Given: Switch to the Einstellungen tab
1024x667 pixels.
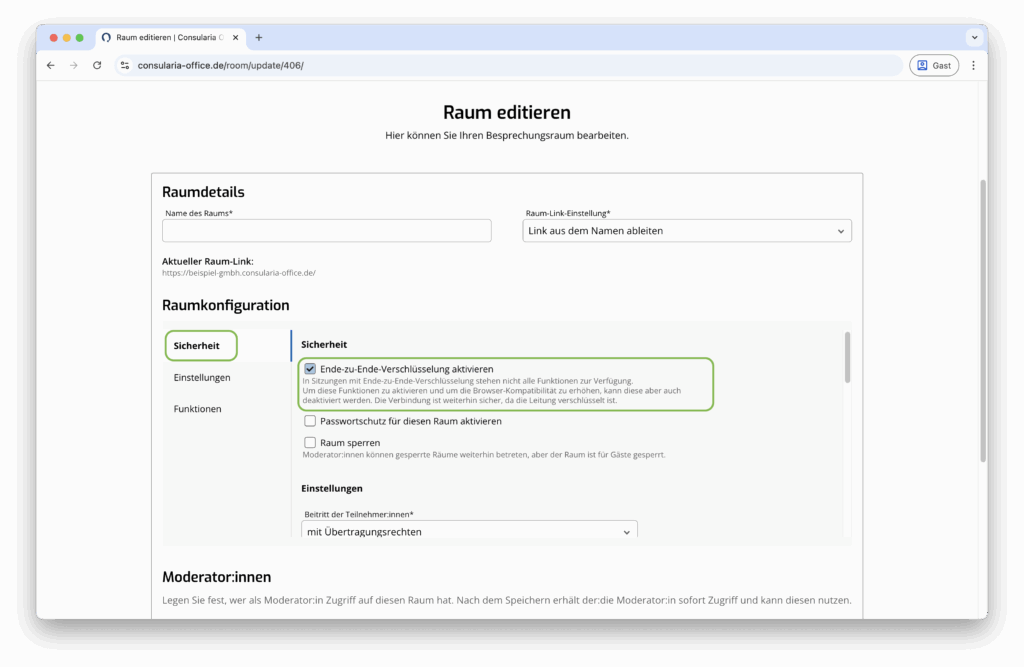Looking at the screenshot, I should [202, 377].
